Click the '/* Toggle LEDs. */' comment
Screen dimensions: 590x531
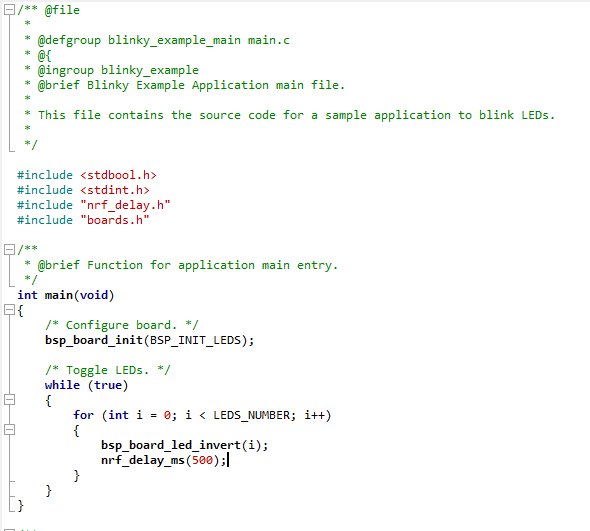coord(108,370)
